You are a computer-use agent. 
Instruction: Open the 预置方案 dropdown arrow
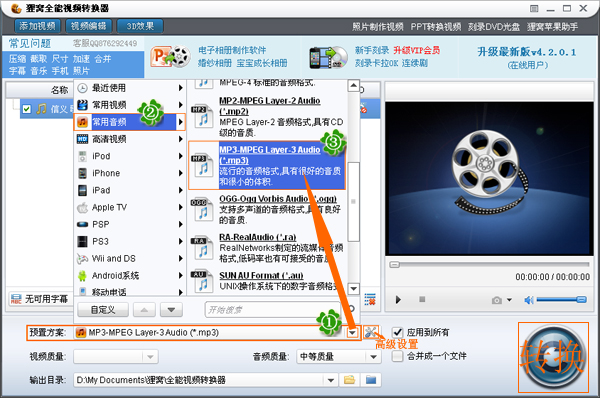tap(352, 333)
